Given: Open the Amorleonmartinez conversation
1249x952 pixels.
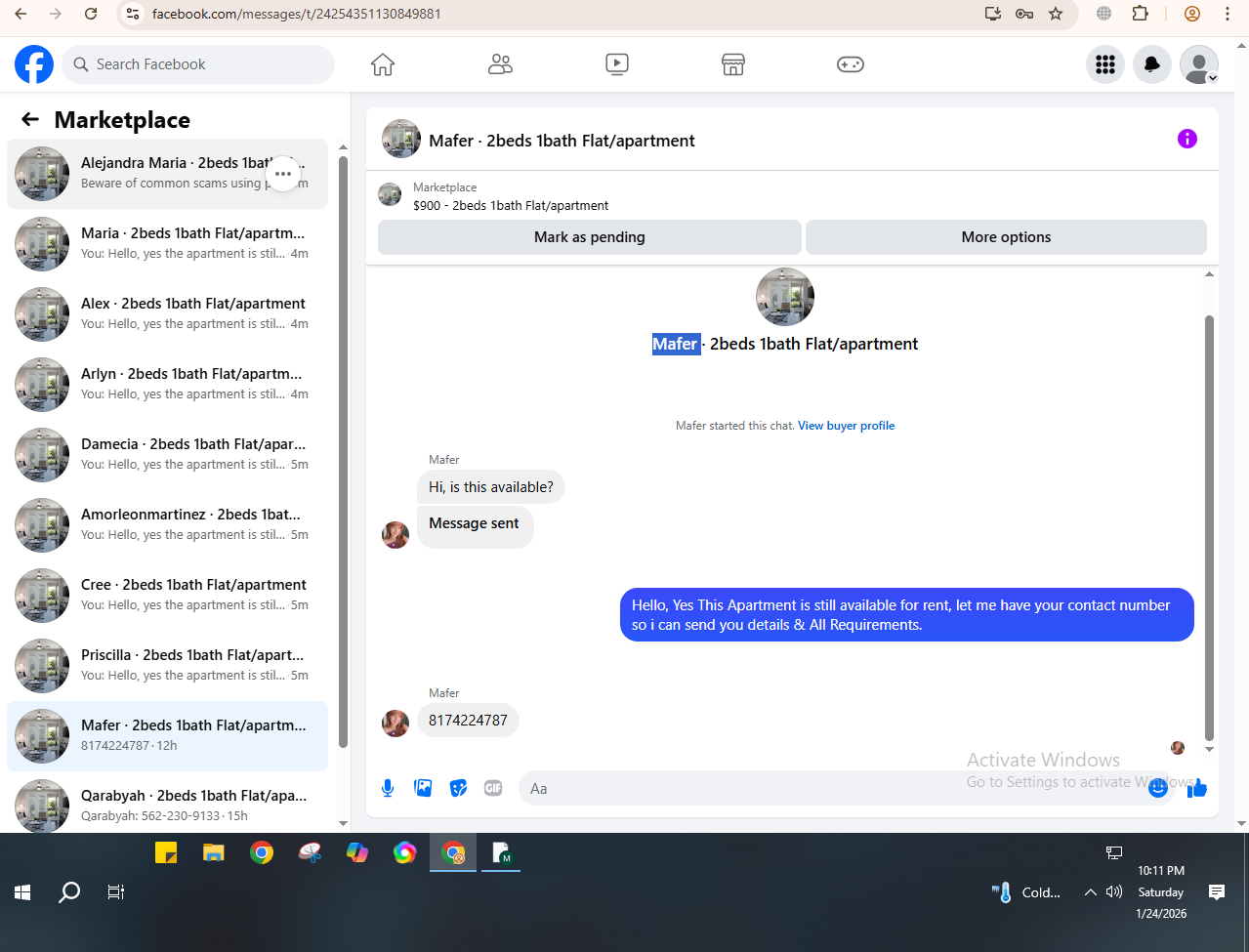Looking at the screenshot, I should point(168,525).
